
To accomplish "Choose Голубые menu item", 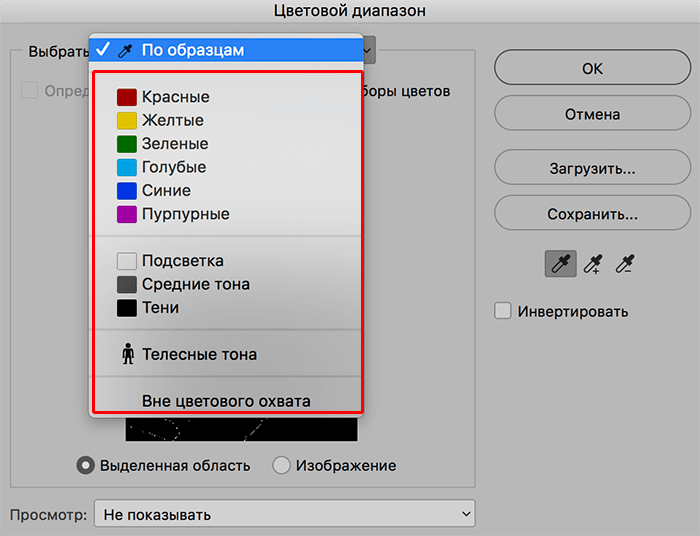I will coord(226,167).
